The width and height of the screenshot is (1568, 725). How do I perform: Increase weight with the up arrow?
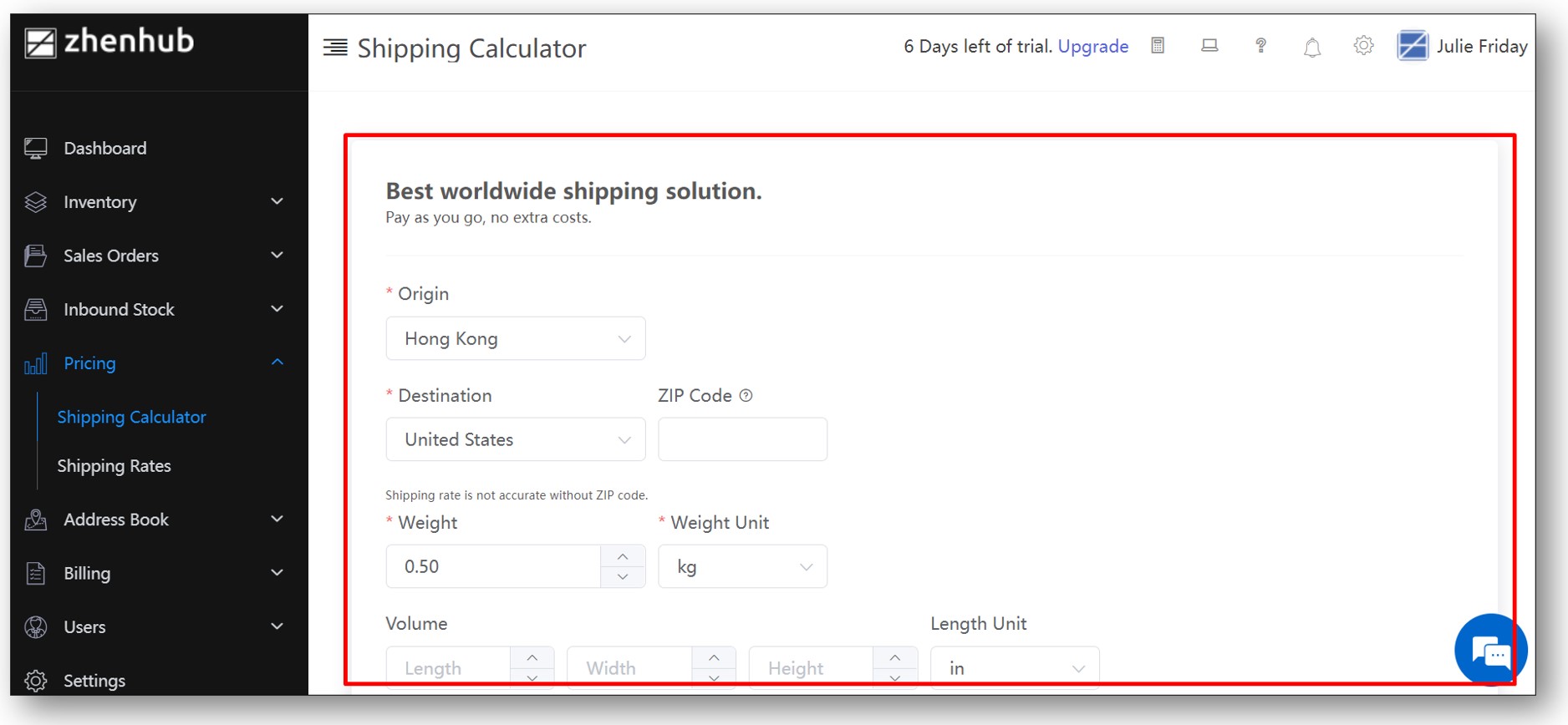623,556
